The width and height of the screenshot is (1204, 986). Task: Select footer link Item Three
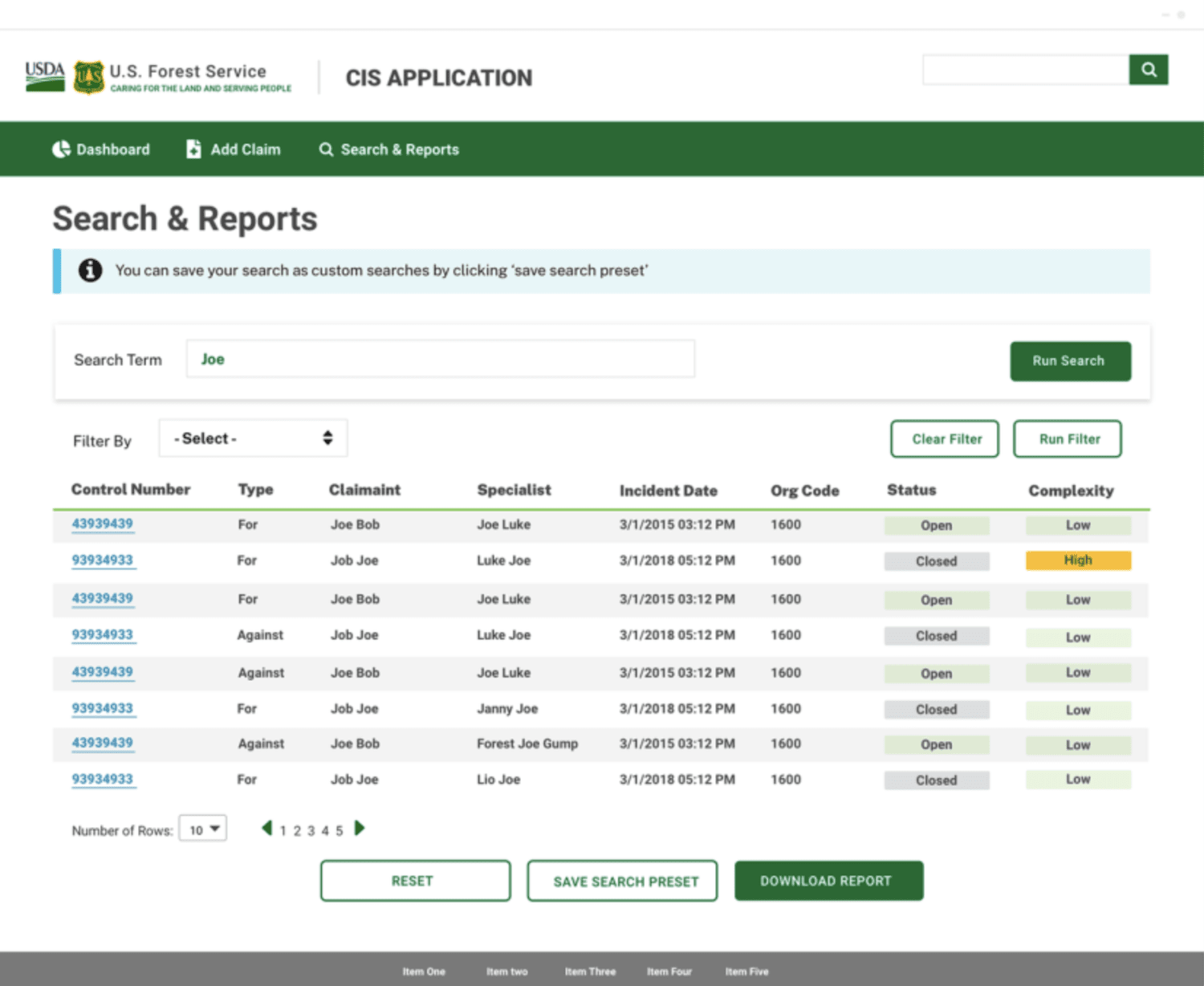[x=590, y=972]
